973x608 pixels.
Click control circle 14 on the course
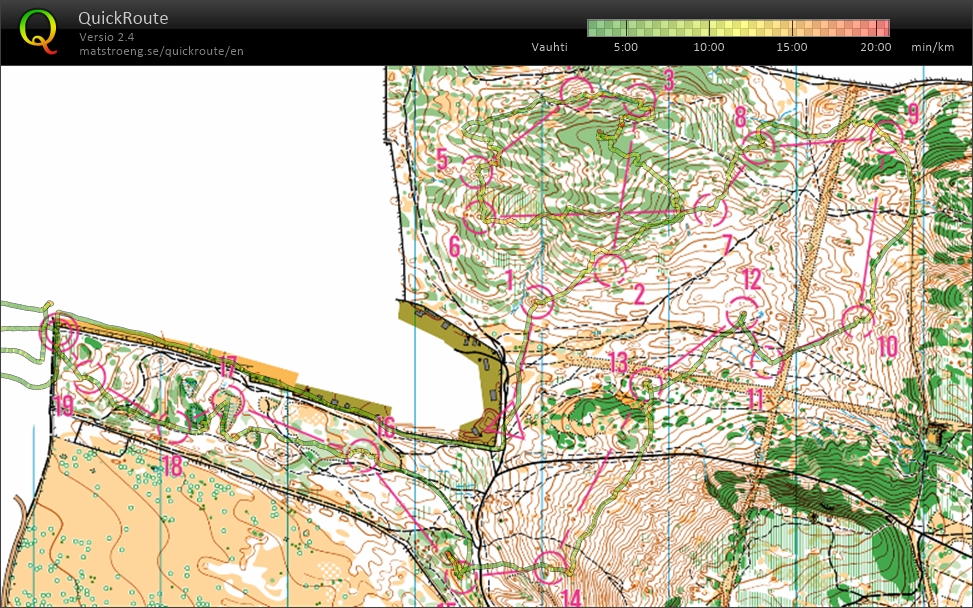pyautogui.click(x=550, y=567)
